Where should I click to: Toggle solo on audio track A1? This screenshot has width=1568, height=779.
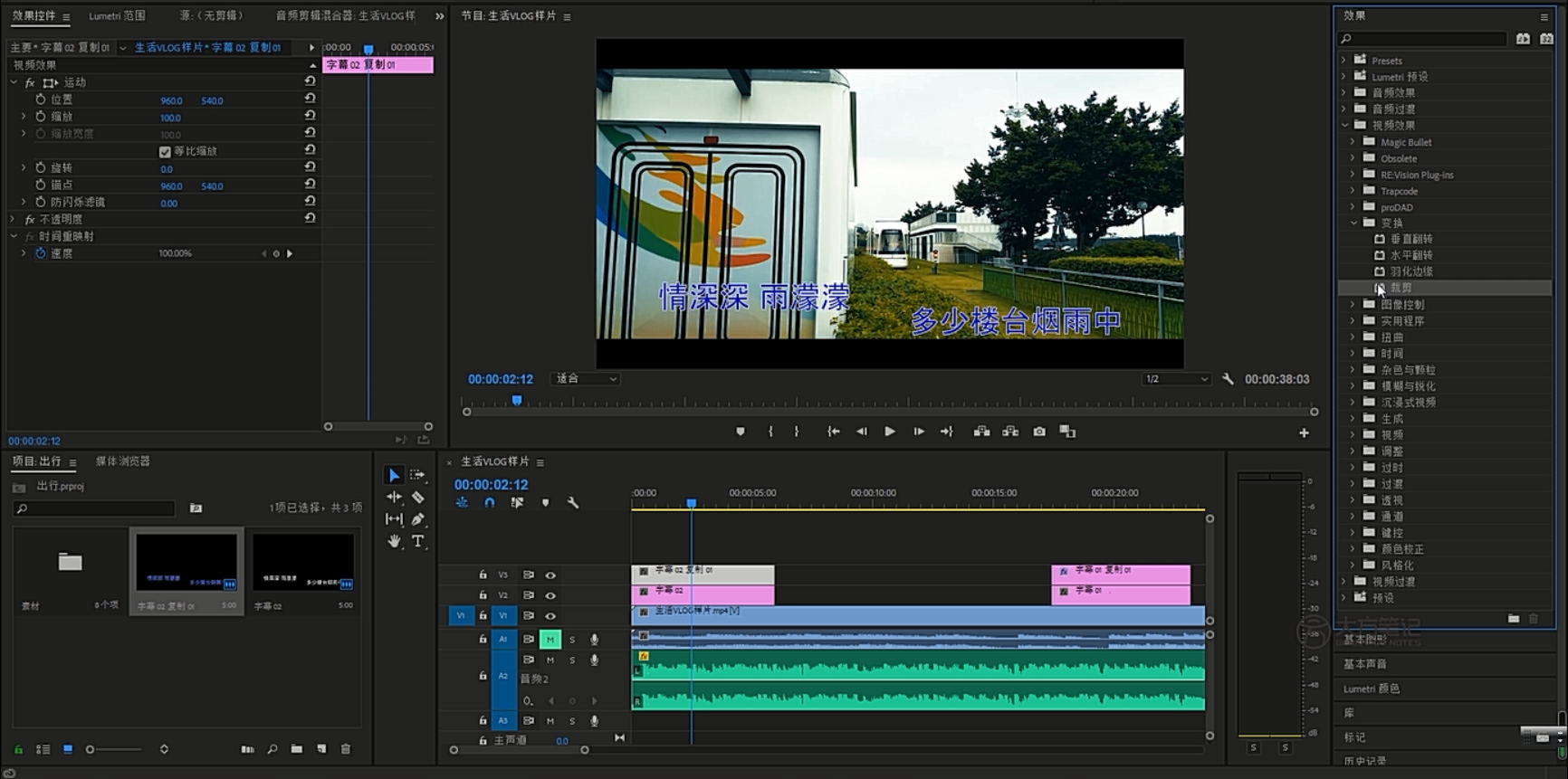(x=572, y=640)
